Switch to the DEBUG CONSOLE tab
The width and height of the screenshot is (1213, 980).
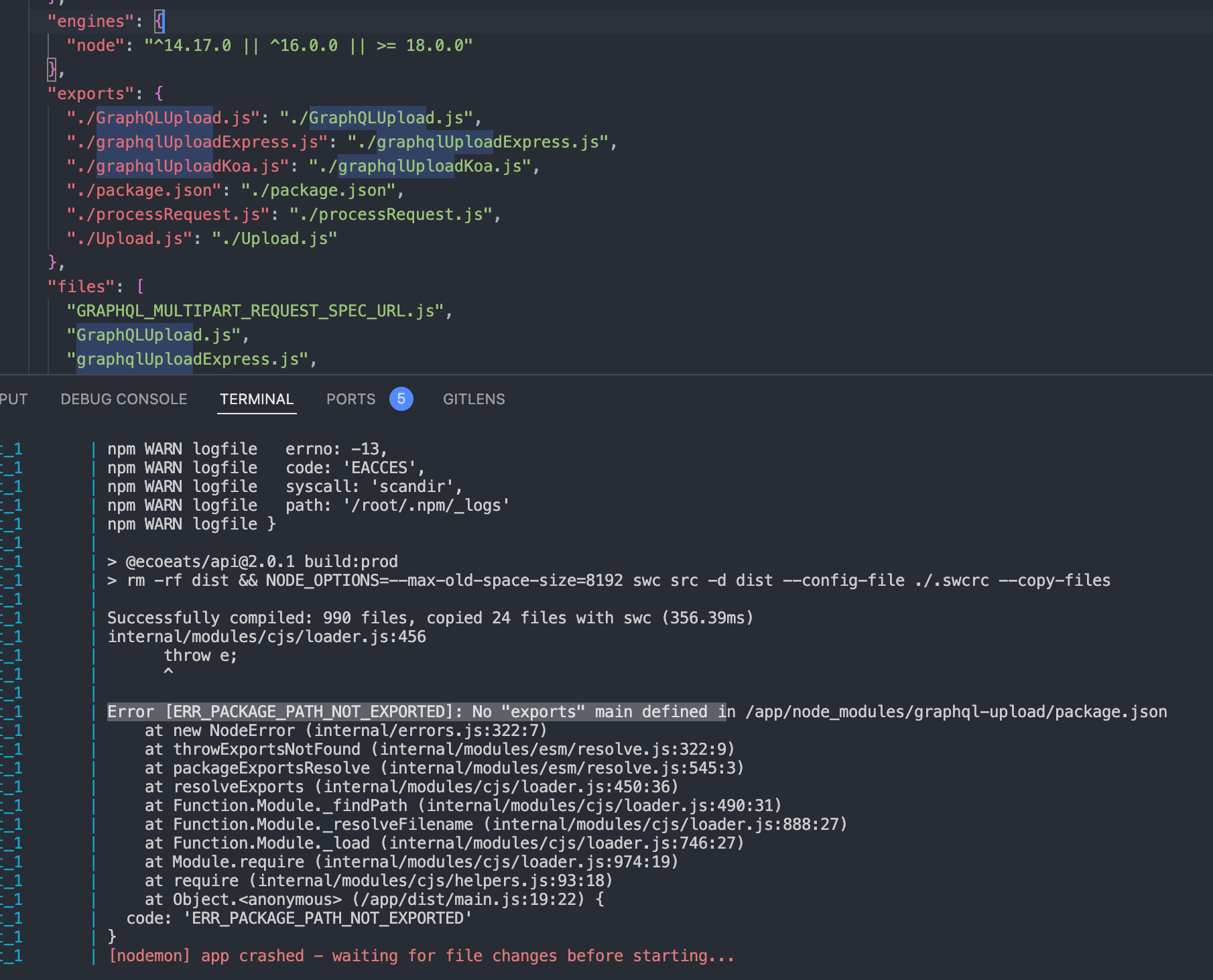coord(124,399)
